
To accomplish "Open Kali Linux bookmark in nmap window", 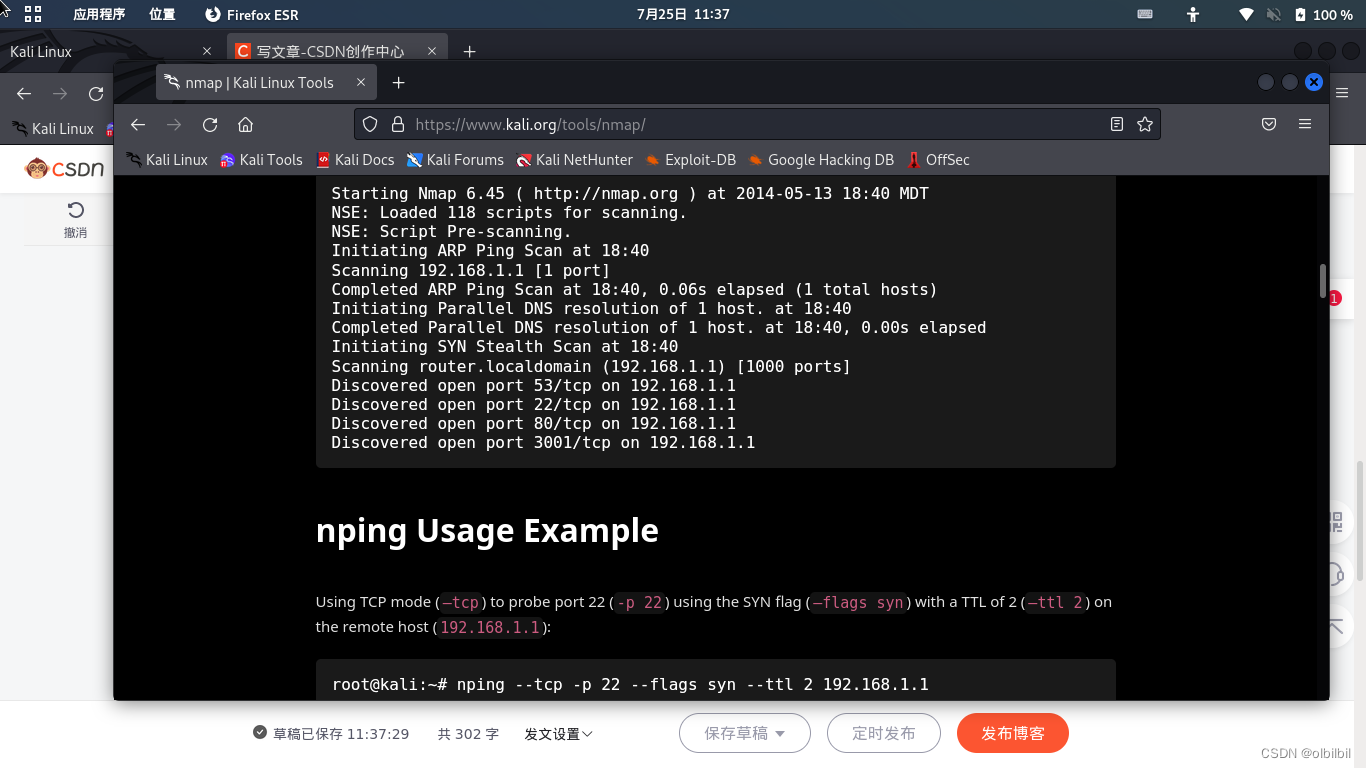I will coord(167,160).
